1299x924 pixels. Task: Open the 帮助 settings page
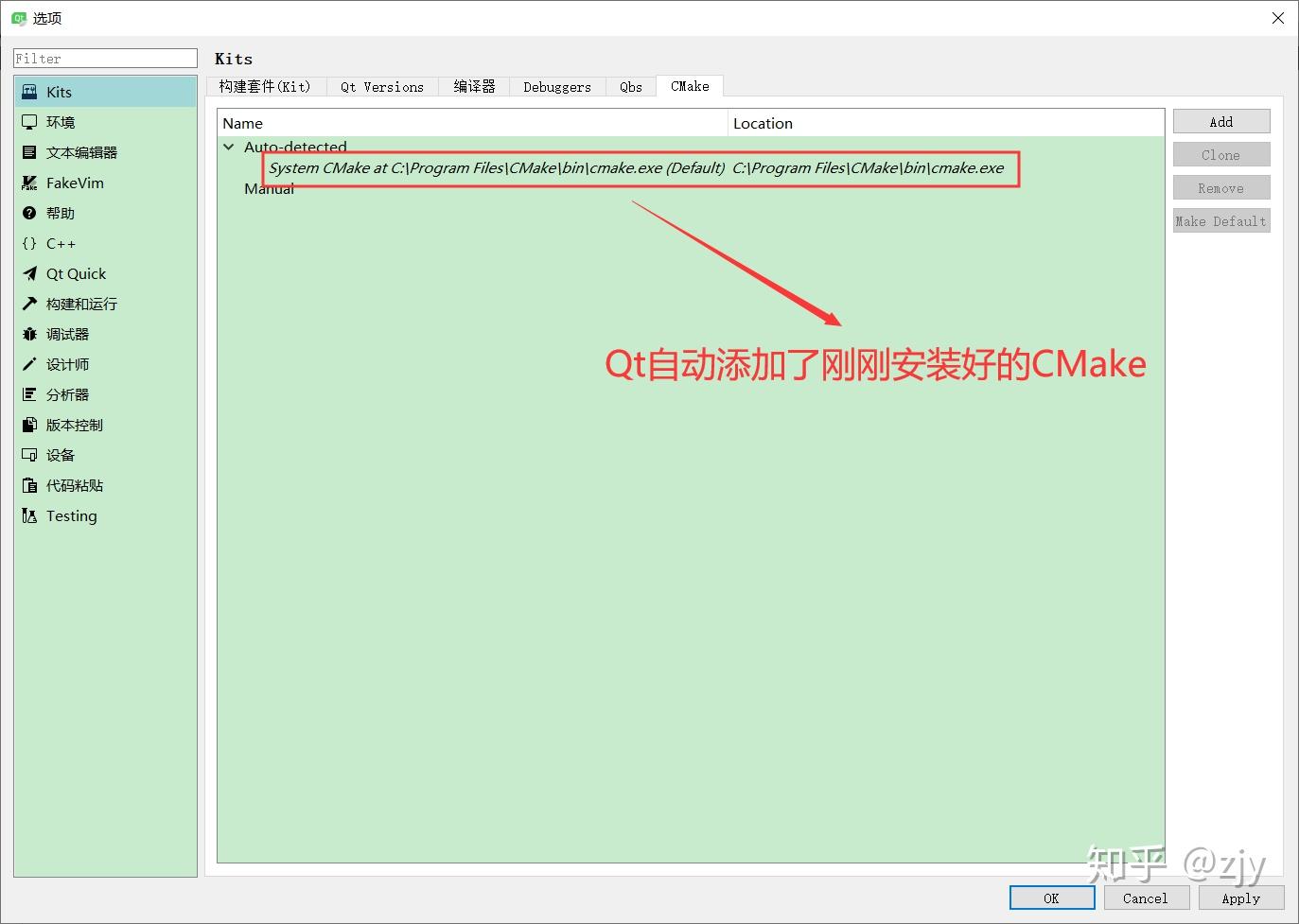pos(59,213)
